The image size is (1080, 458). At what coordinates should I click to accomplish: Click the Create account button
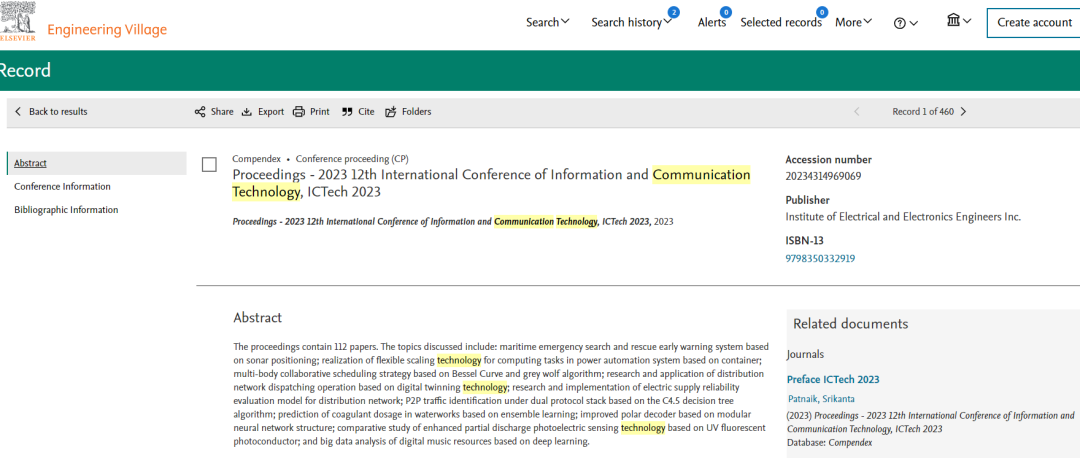point(1034,23)
